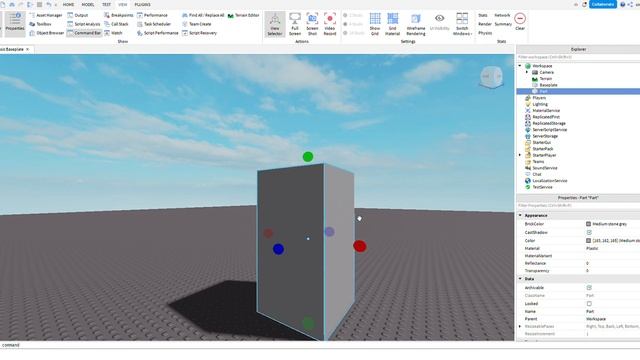640x360 pixels.
Task: Open the Terrain Editor
Action: coord(243,15)
